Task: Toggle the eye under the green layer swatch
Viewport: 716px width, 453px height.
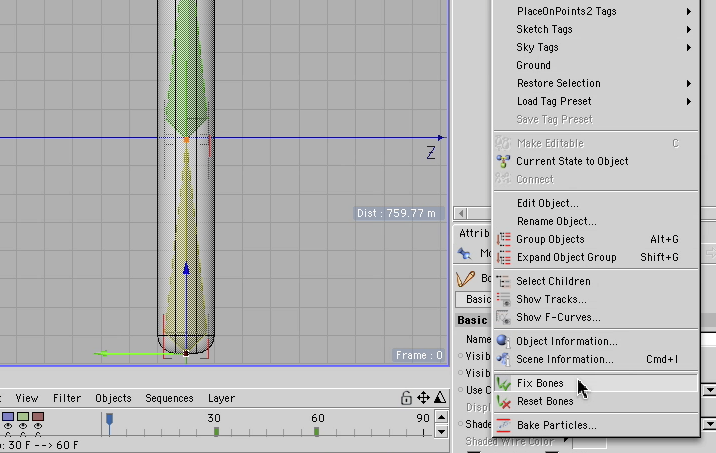Action: coord(23,426)
